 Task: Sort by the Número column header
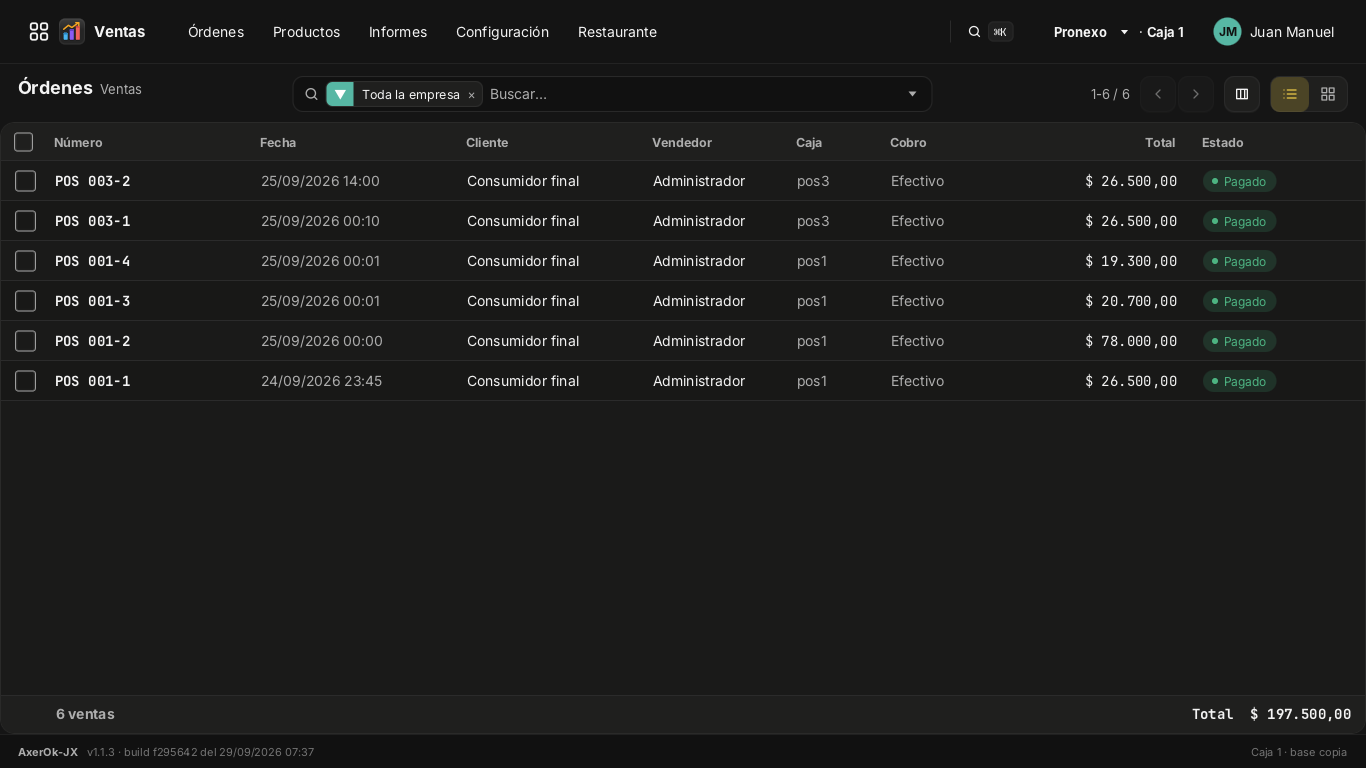tap(78, 143)
